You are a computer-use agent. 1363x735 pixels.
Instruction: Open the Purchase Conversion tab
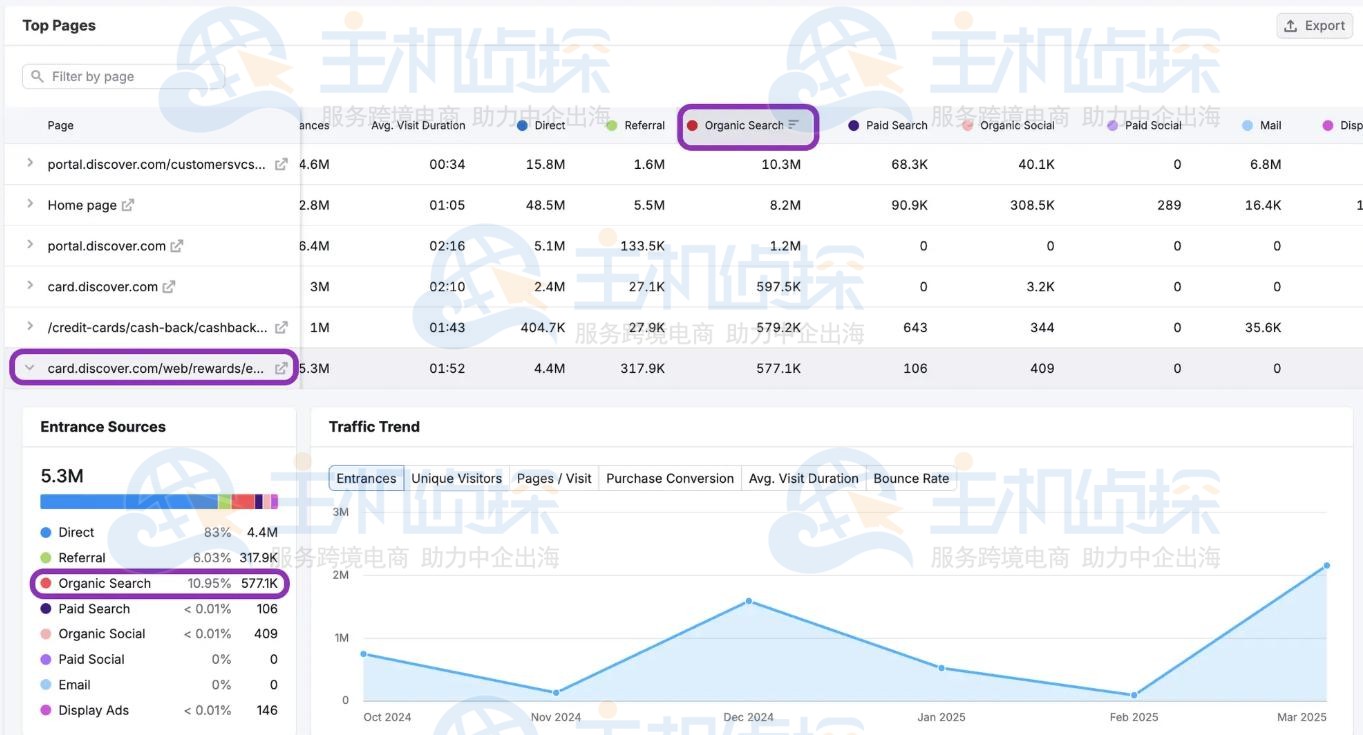tap(669, 478)
